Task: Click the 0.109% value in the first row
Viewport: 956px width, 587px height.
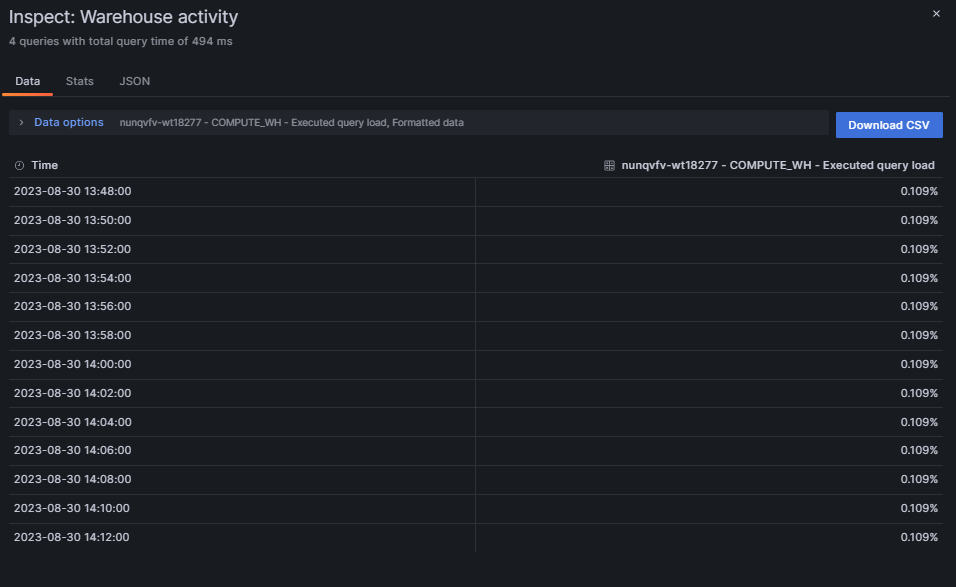Action: [x=920, y=191]
